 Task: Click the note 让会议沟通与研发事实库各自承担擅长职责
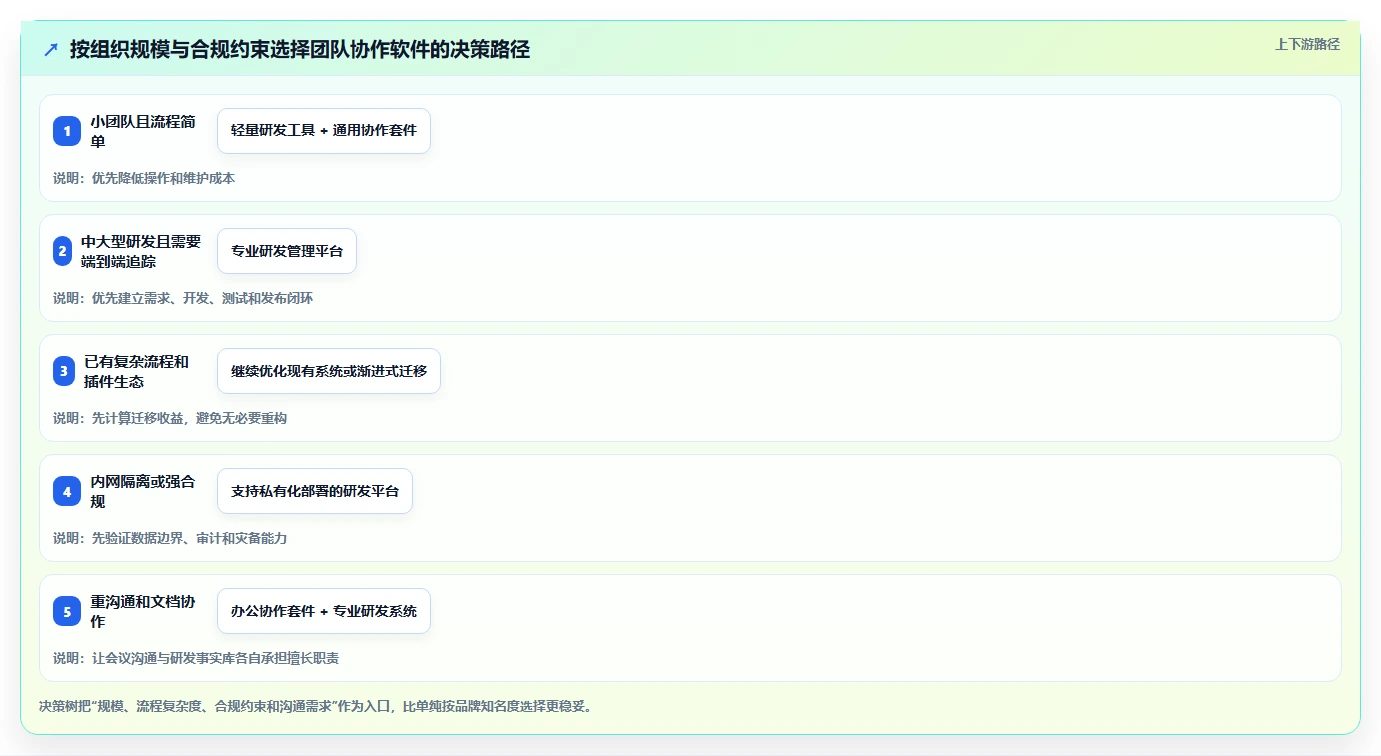(x=215, y=658)
